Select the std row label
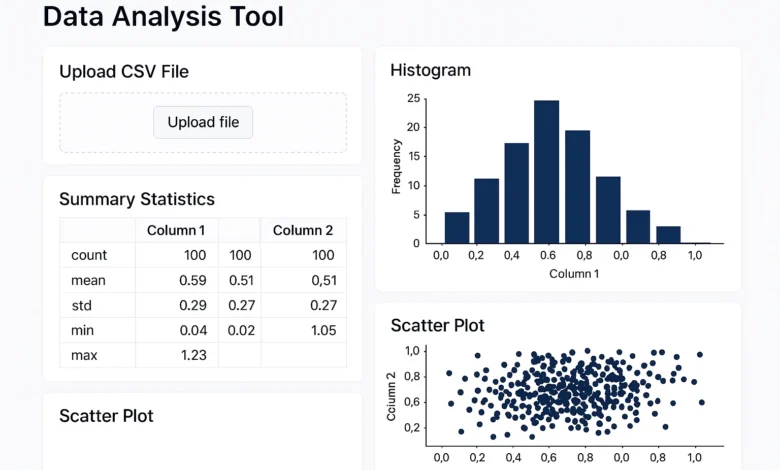The width and height of the screenshot is (780, 470). point(82,305)
